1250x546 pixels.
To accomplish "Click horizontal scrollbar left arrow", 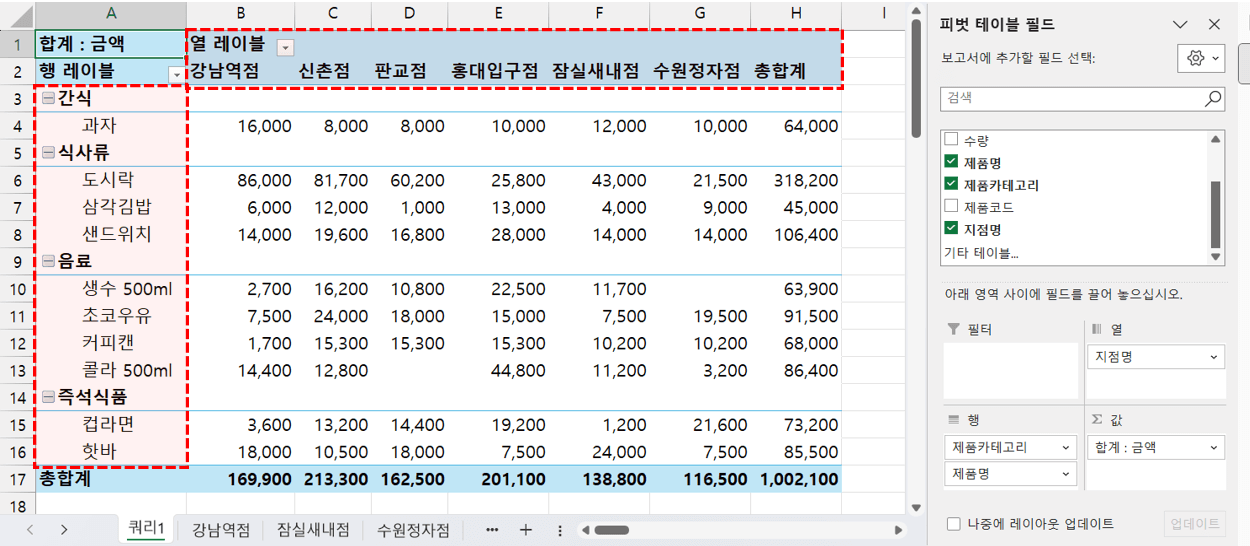I will 585,530.
